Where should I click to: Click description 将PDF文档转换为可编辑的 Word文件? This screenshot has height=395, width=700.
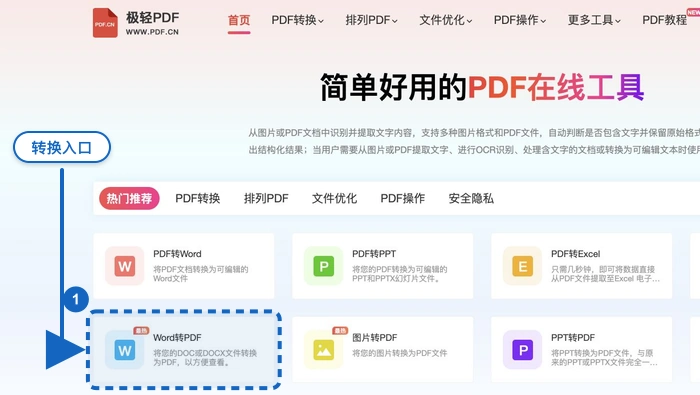200,274
